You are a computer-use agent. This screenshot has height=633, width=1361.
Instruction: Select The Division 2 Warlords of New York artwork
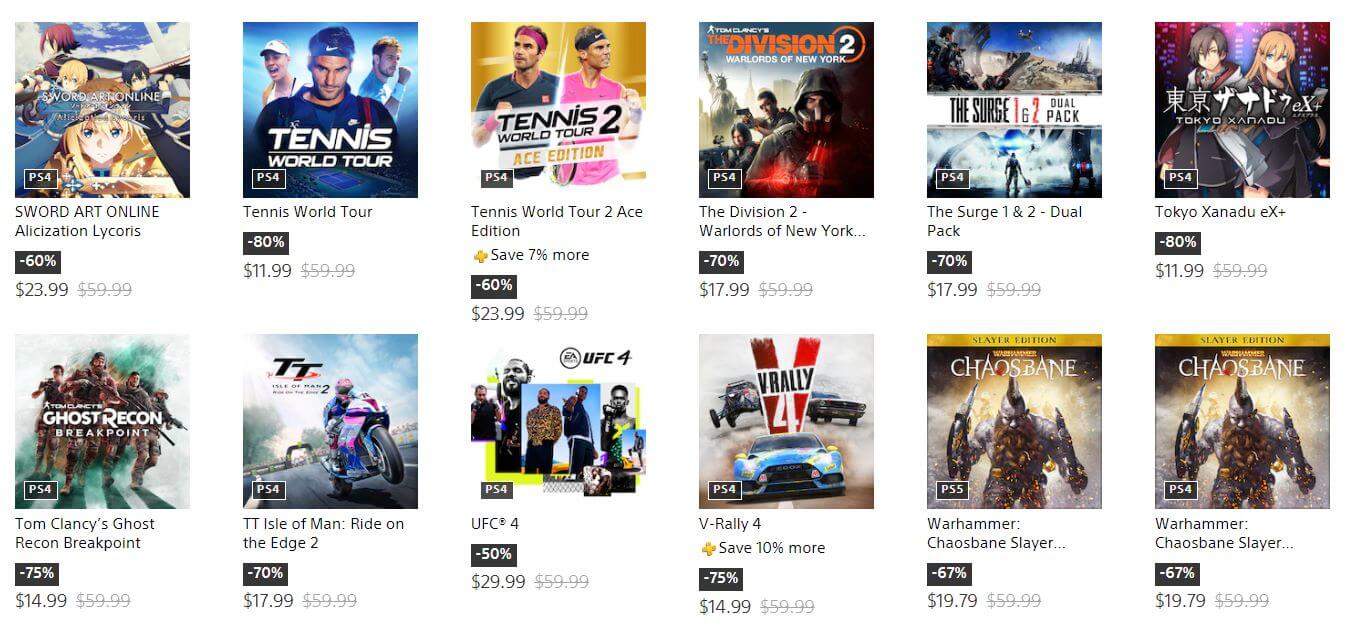[786, 110]
